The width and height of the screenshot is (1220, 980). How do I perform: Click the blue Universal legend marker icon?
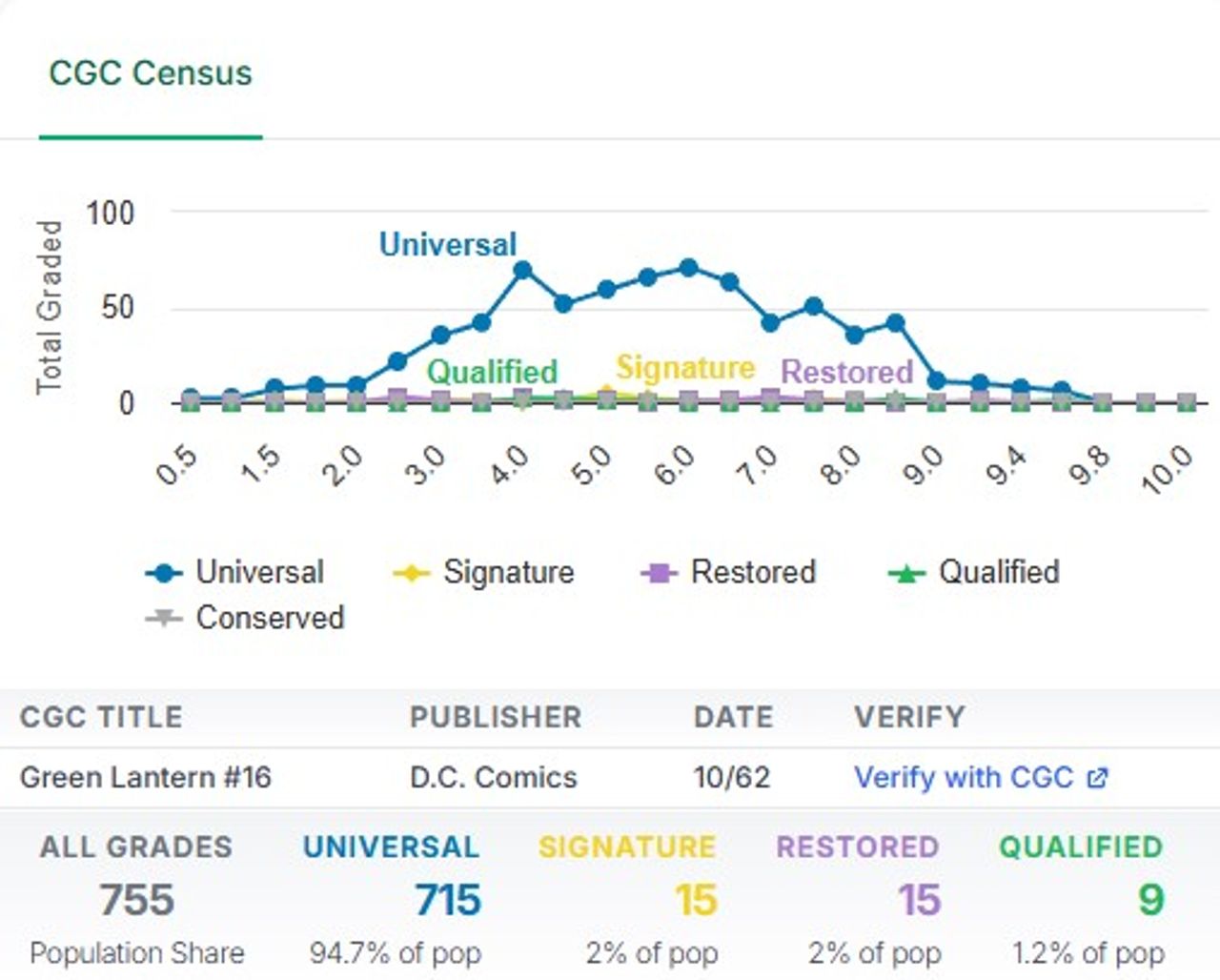164,573
